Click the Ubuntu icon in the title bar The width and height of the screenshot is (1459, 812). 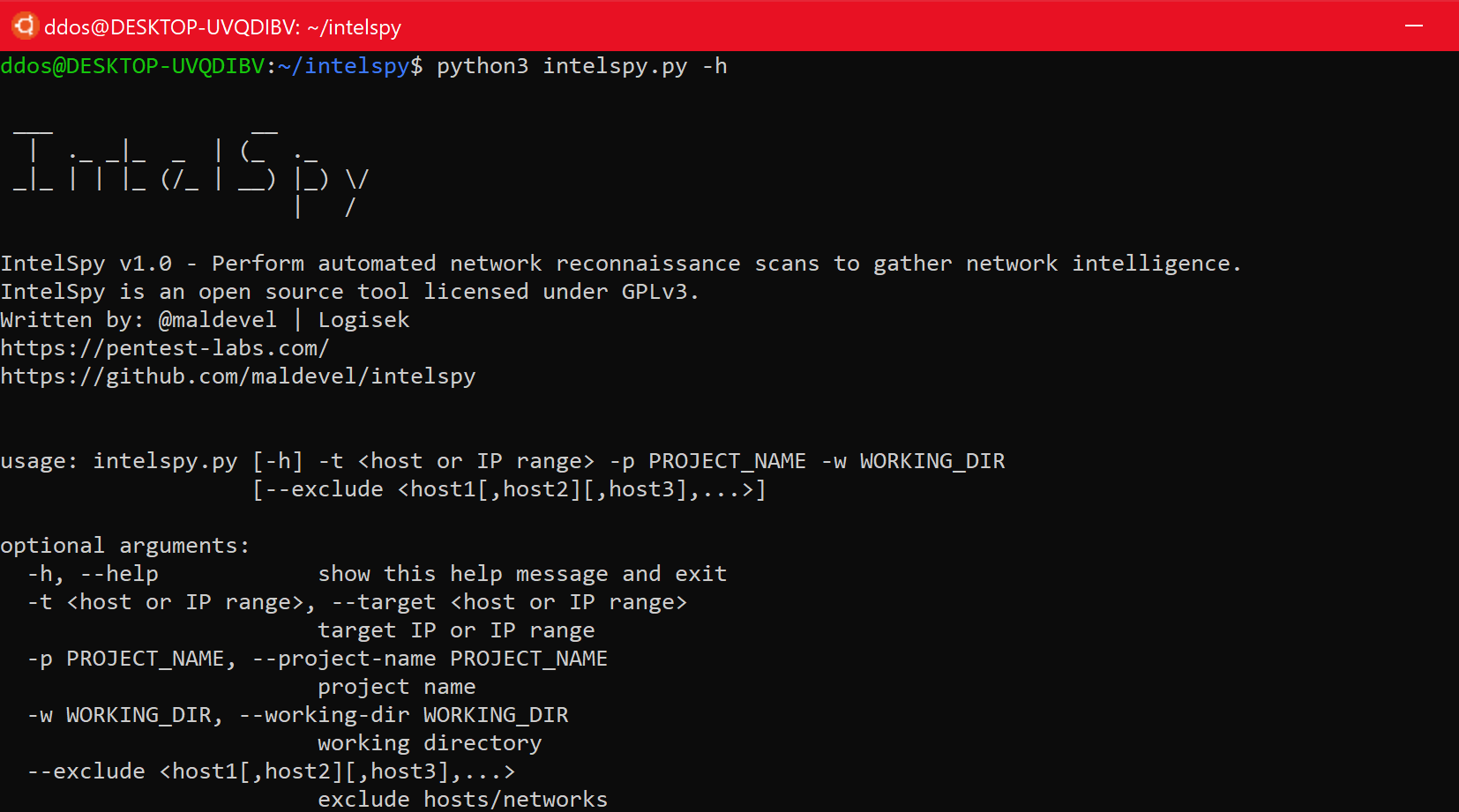click(24, 26)
